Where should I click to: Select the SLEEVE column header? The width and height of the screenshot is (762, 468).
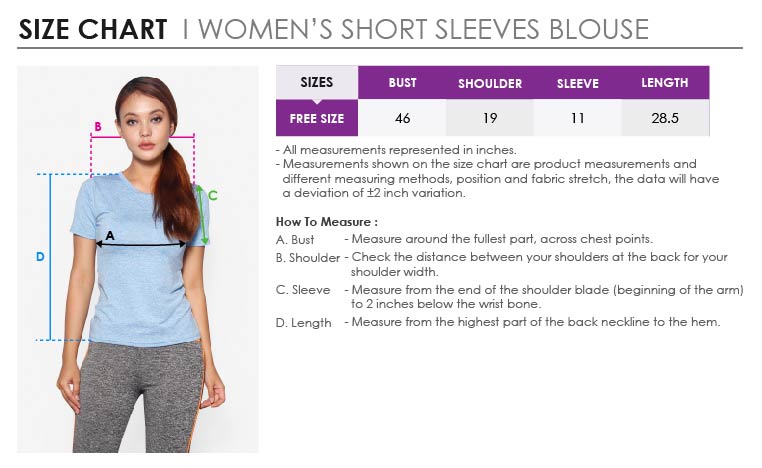577,83
